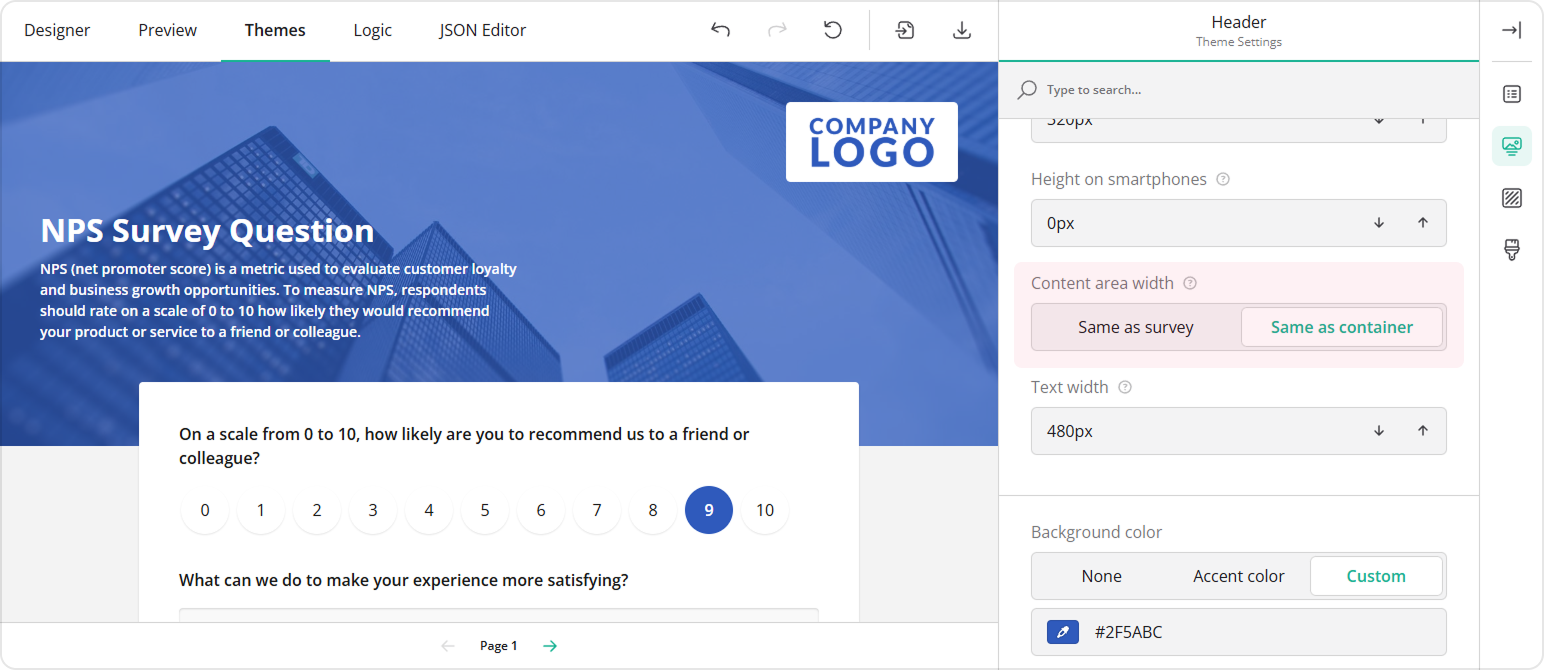This screenshot has height=670, width=1544.
Task: Collapse the settings sidebar with arrow icon
Action: [x=1511, y=29]
